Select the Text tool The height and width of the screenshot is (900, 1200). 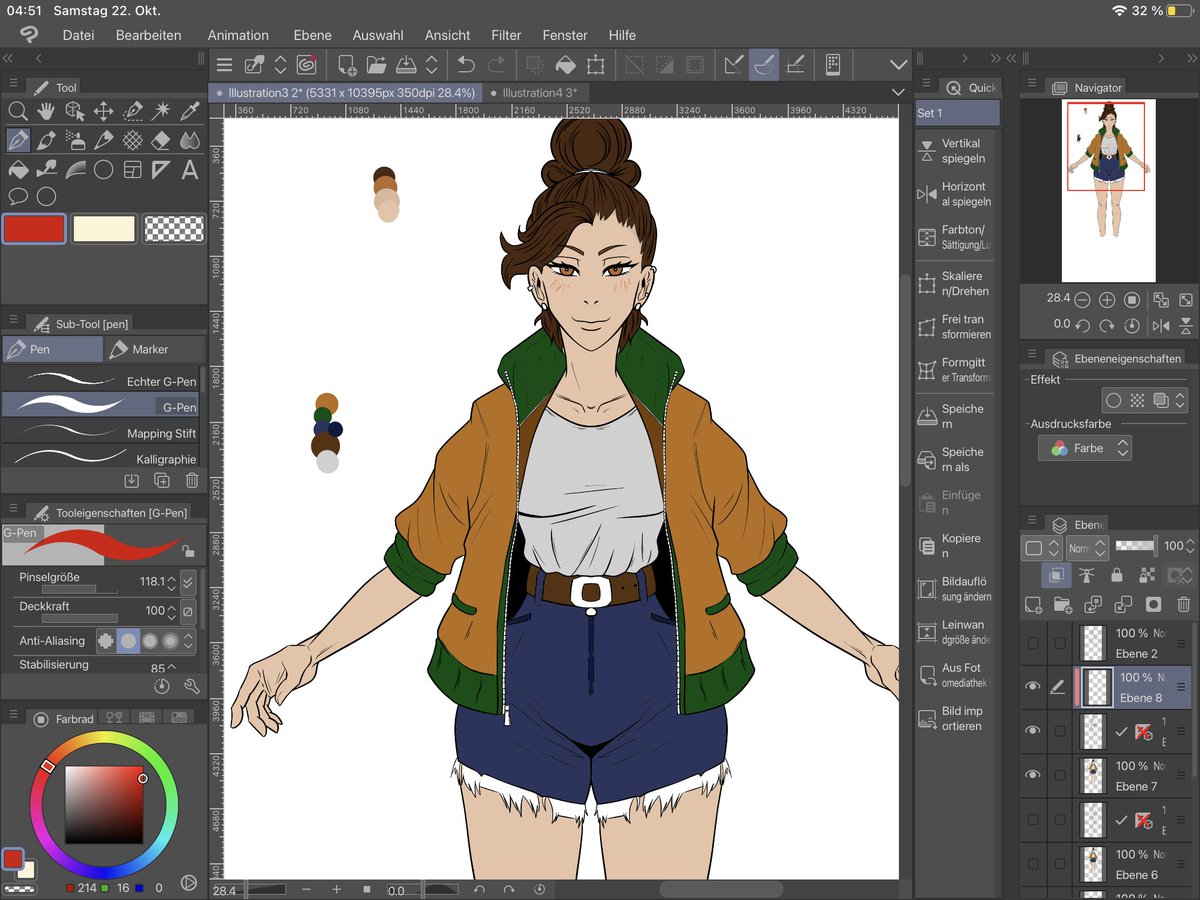(189, 169)
